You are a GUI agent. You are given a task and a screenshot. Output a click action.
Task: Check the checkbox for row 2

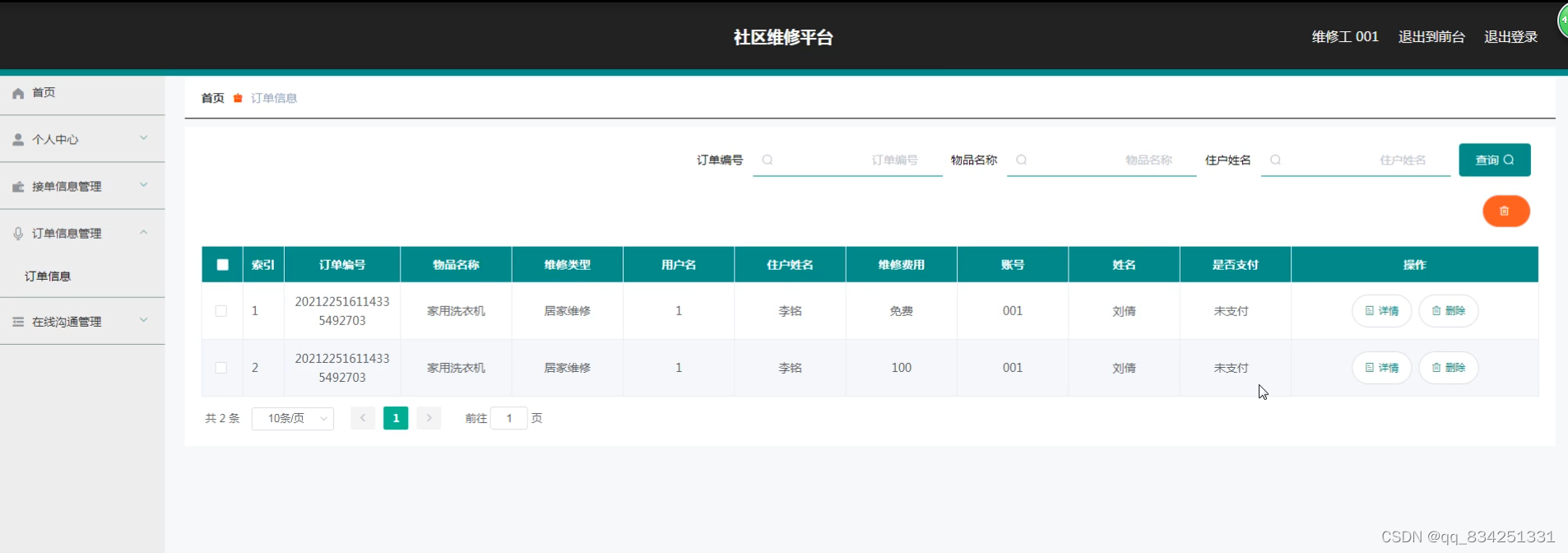point(221,368)
